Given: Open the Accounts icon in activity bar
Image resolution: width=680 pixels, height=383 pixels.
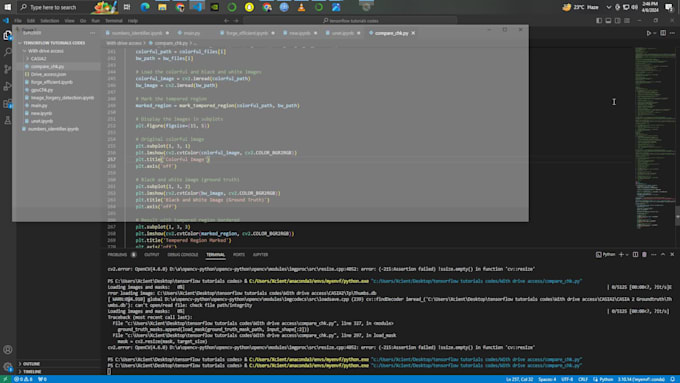Looking at the screenshot, I should pyautogui.click(x=7, y=350).
